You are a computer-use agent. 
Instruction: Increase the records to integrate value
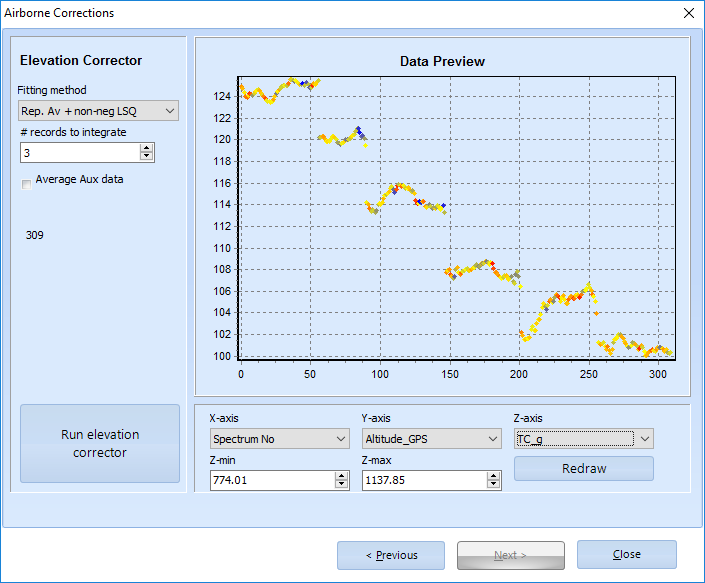pos(147,148)
